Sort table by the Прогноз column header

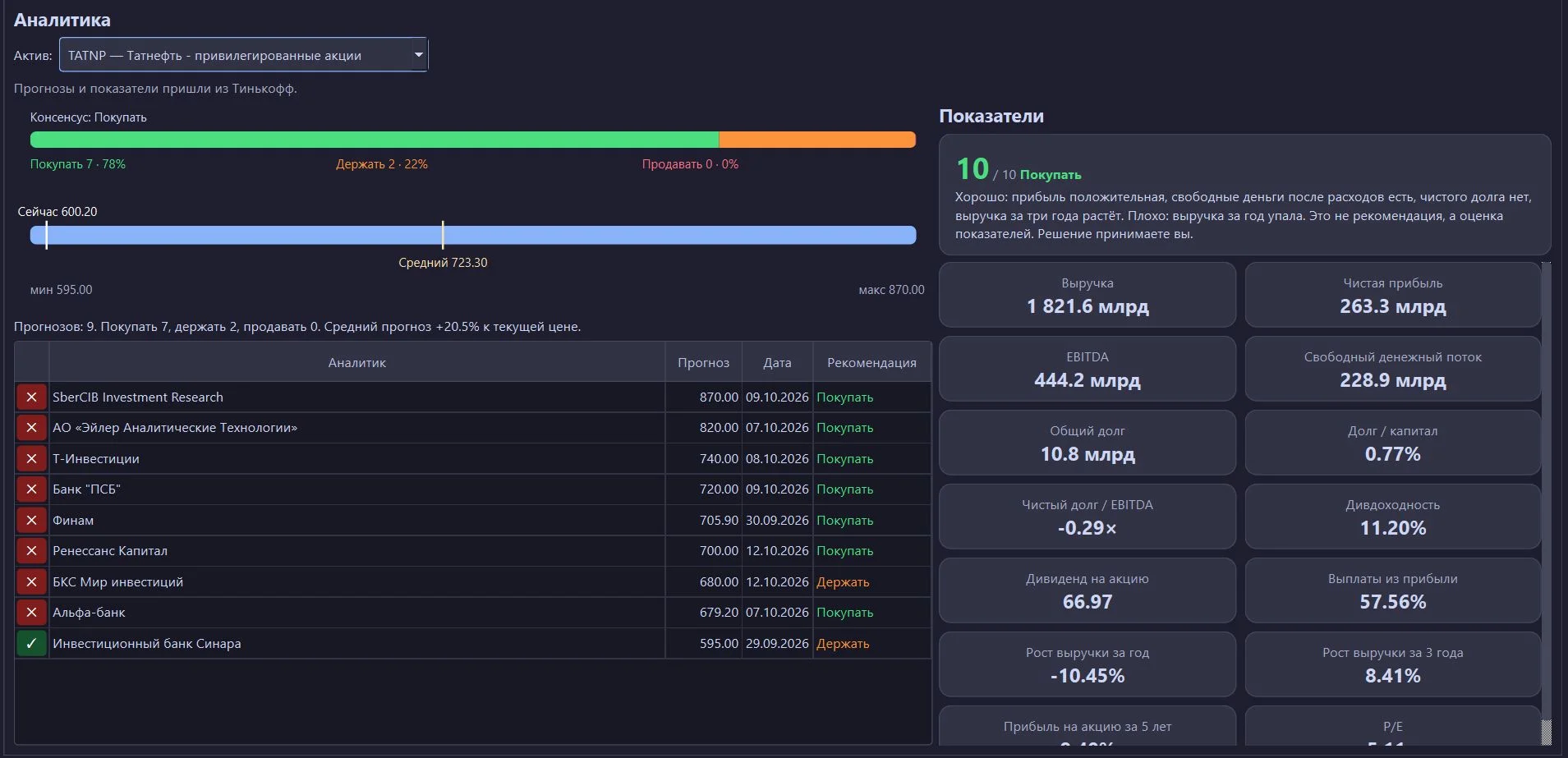point(703,362)
